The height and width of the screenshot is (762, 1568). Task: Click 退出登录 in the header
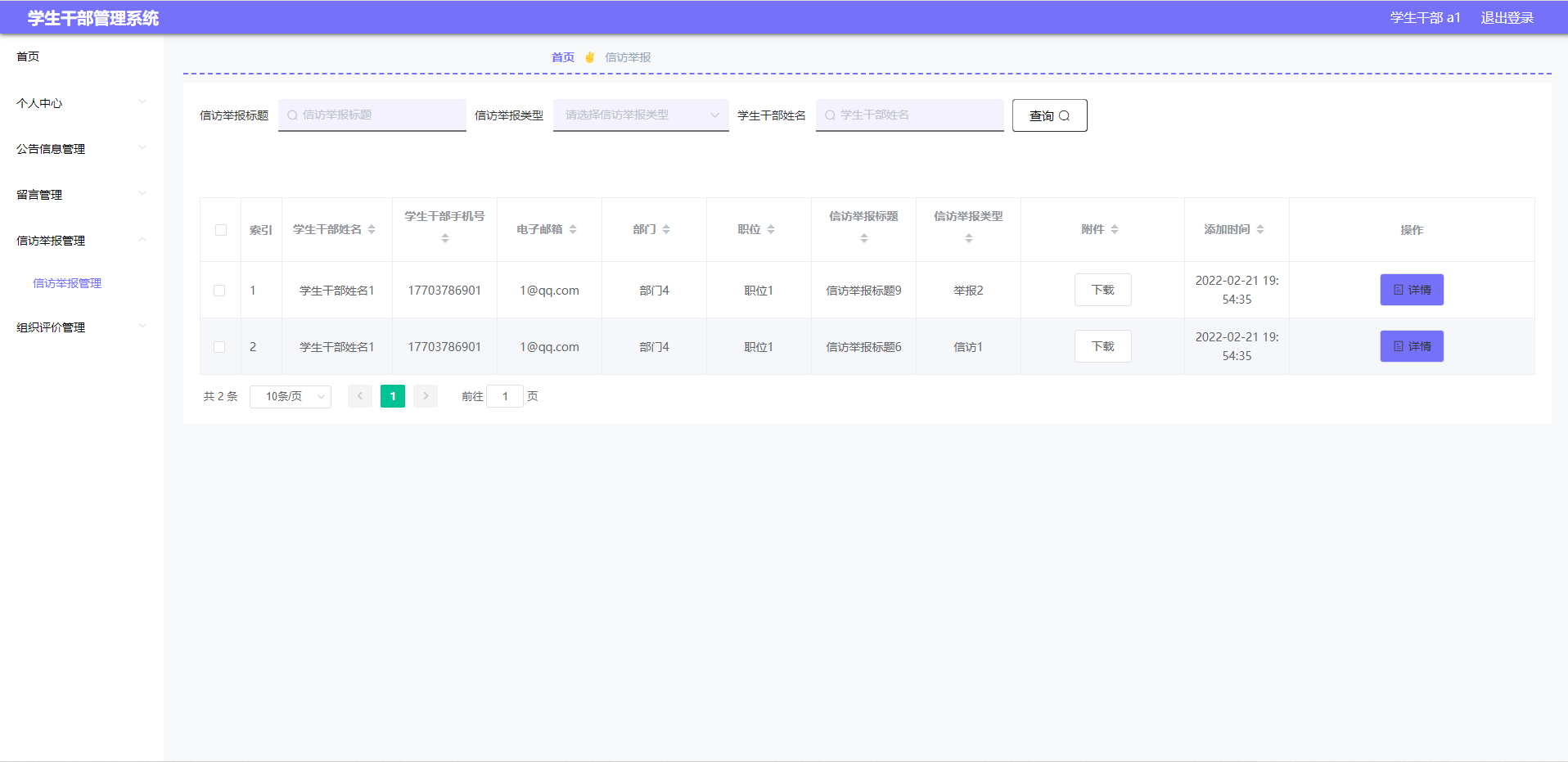tap(1507, 18)
